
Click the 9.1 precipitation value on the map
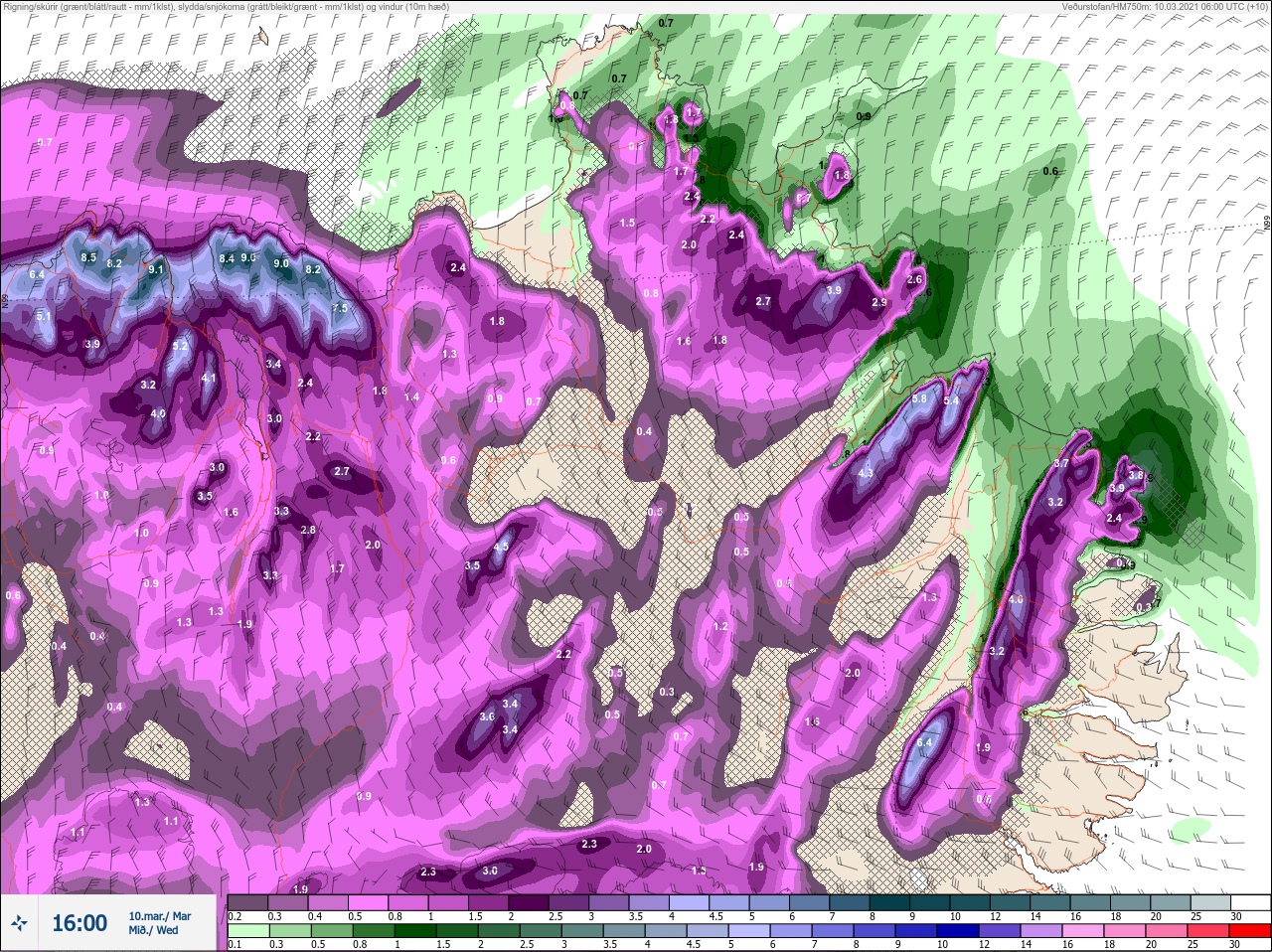[155, 269]
